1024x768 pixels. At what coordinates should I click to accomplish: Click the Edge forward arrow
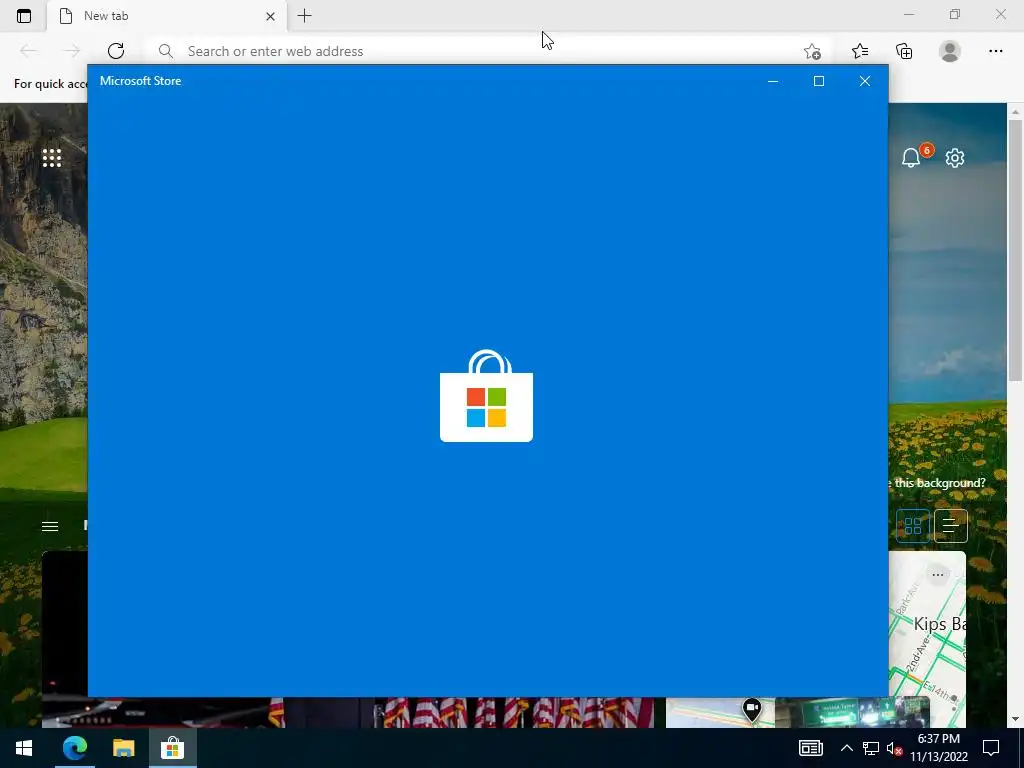tap(72, 51)
